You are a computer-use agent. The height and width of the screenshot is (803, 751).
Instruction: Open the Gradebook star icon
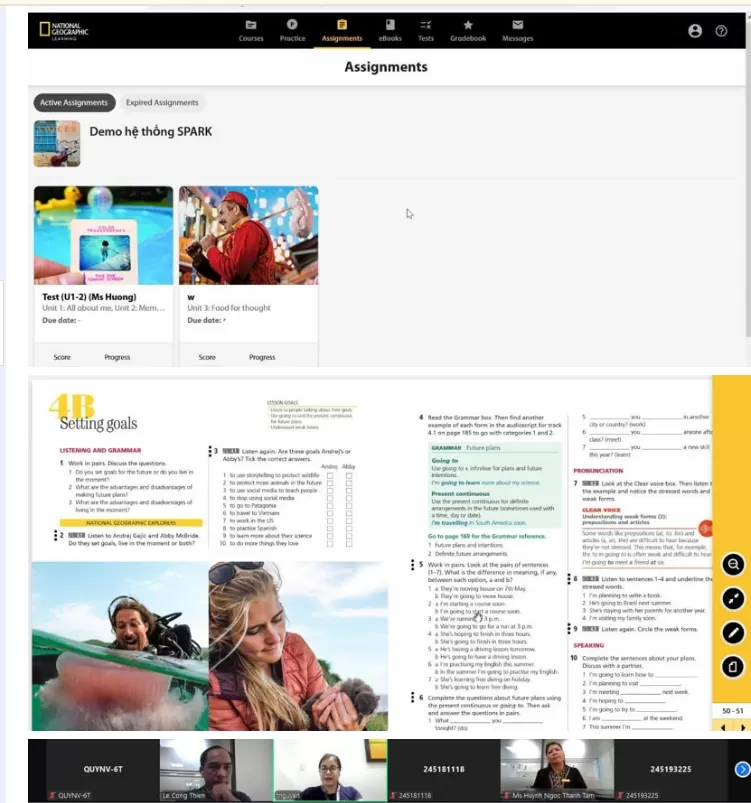tap(467, 30)
